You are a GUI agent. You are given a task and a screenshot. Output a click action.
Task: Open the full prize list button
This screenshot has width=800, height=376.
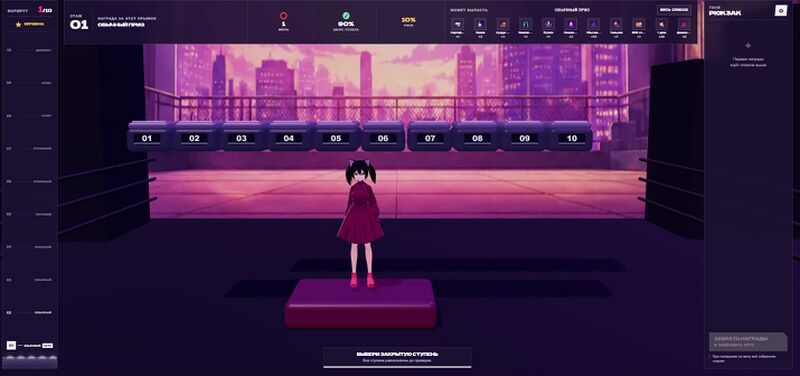tap(673, 10)
